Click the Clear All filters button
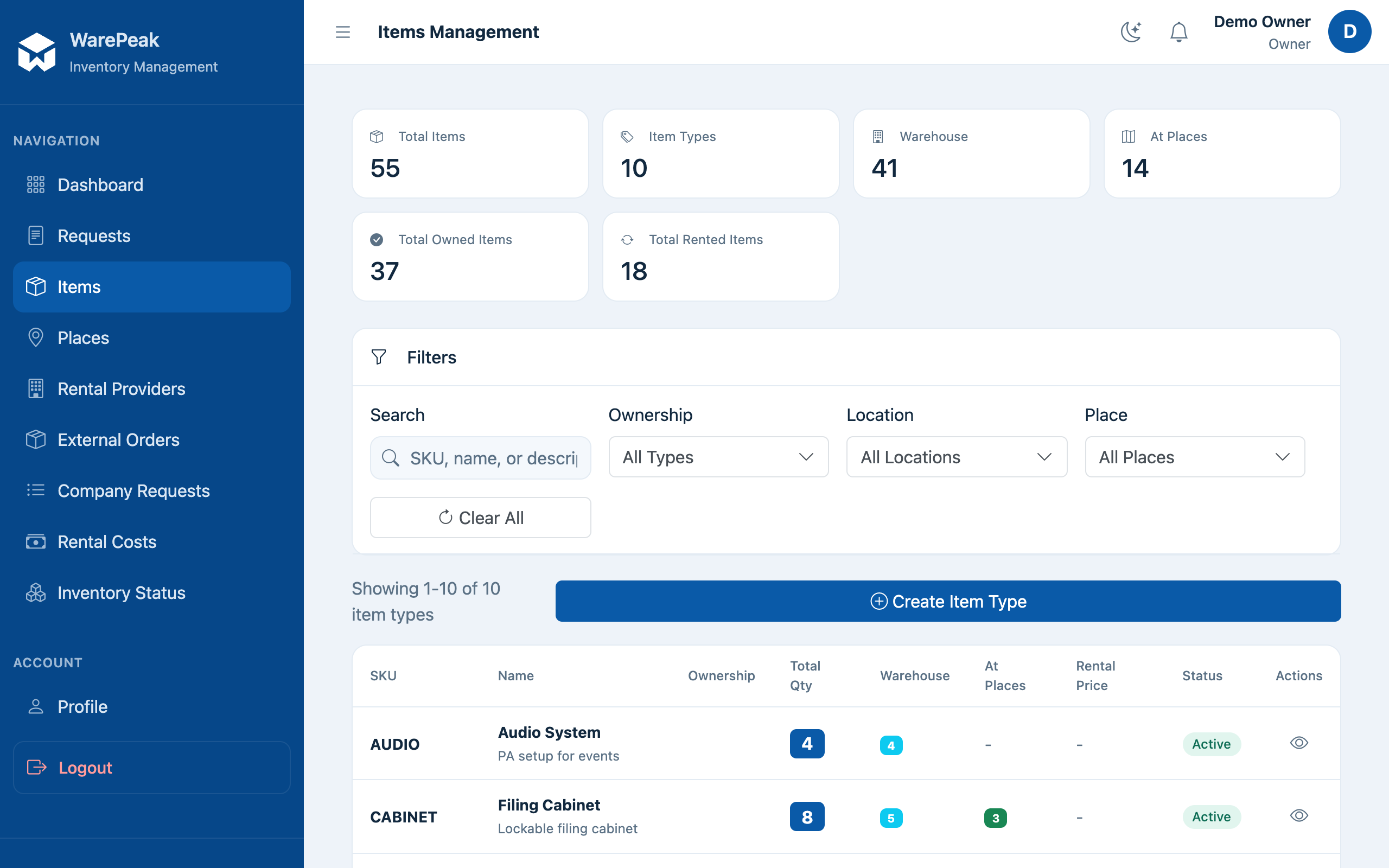1389x868 pixels. point(480,518)
